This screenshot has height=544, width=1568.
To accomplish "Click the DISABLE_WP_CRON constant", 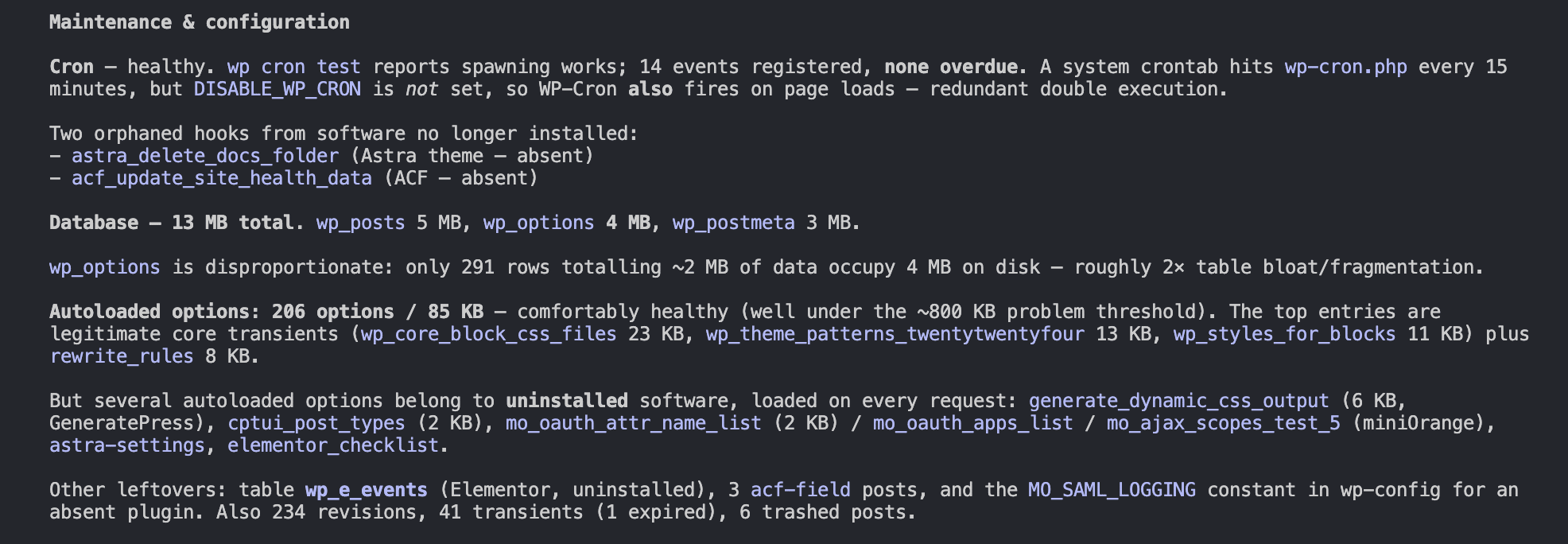I will coord(278,89).
